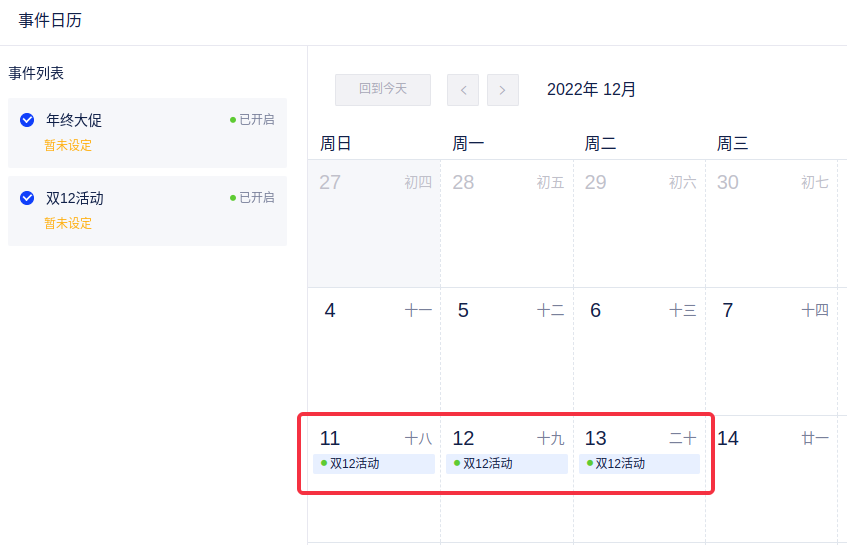Click the 已开启 status of 双12活动
This screenshot has height=545, width=847.
point(252,198)
